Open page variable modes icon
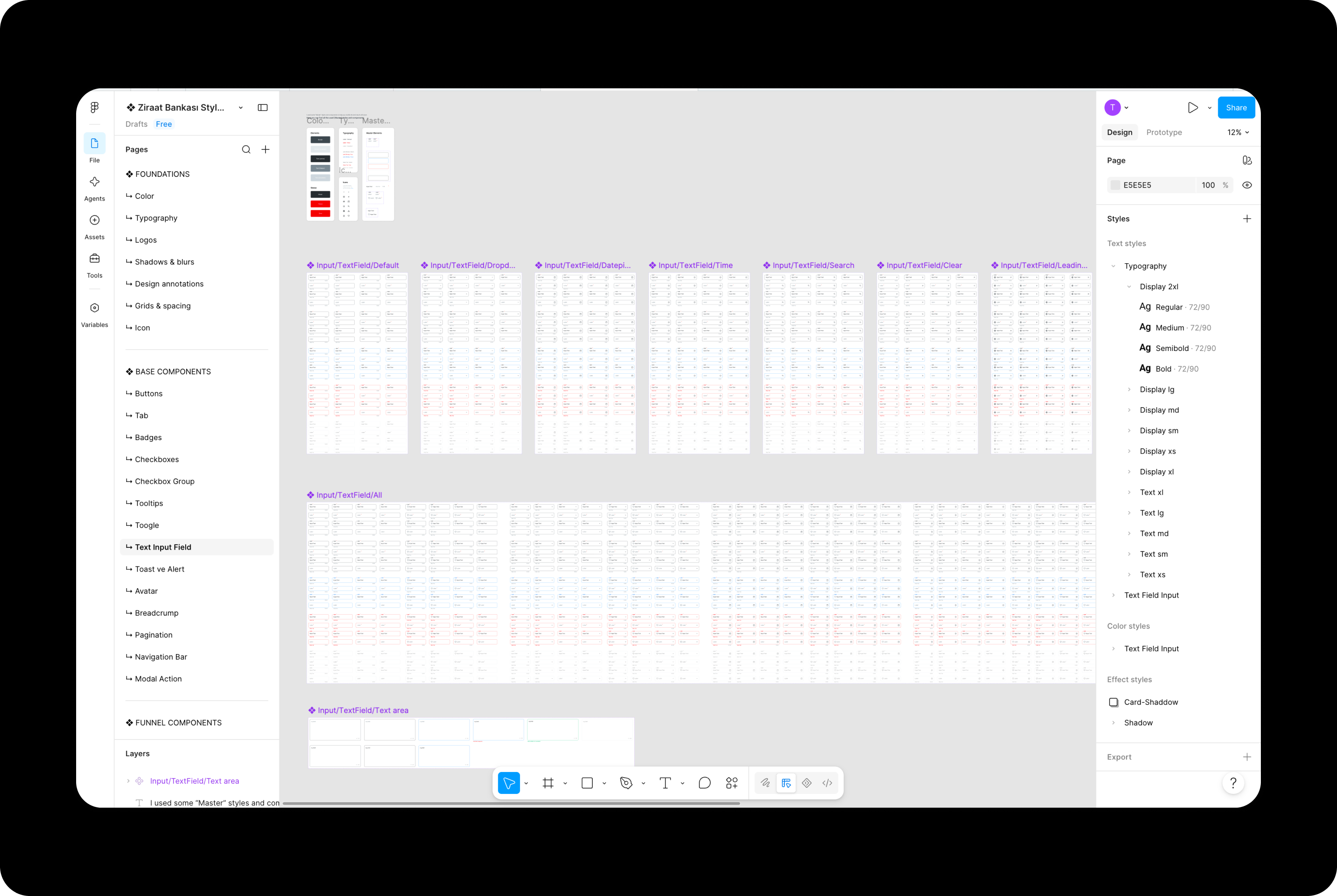This screenshot has height=896, width=1337. pos(1247,161)
